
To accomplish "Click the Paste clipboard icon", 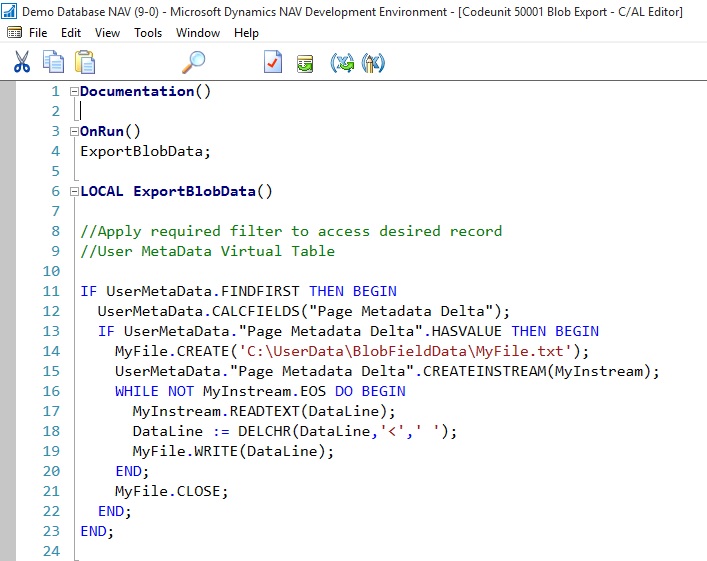I will point(85,63).
